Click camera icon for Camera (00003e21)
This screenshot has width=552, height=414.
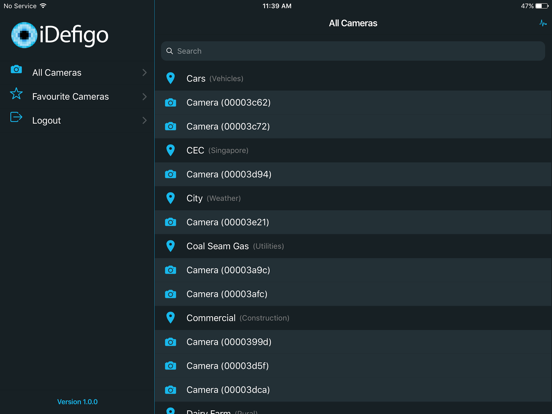point(170,222)
